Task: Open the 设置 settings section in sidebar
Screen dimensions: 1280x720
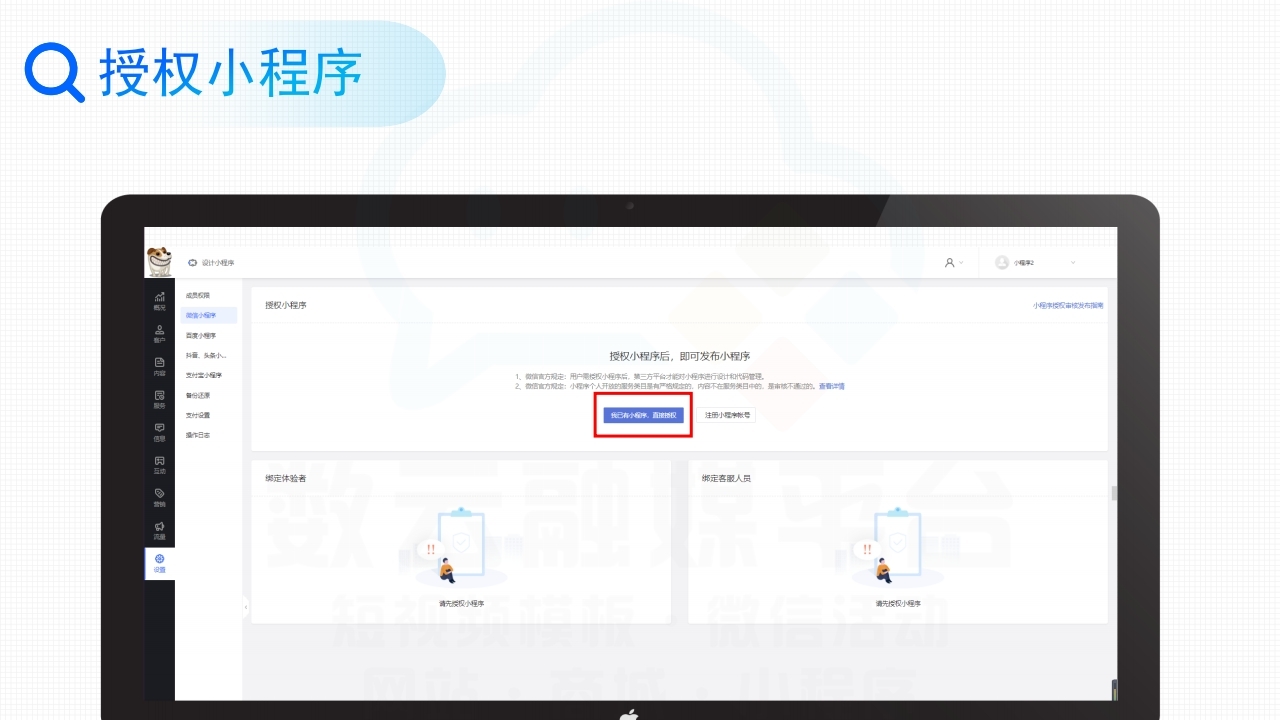Action: 159,563
